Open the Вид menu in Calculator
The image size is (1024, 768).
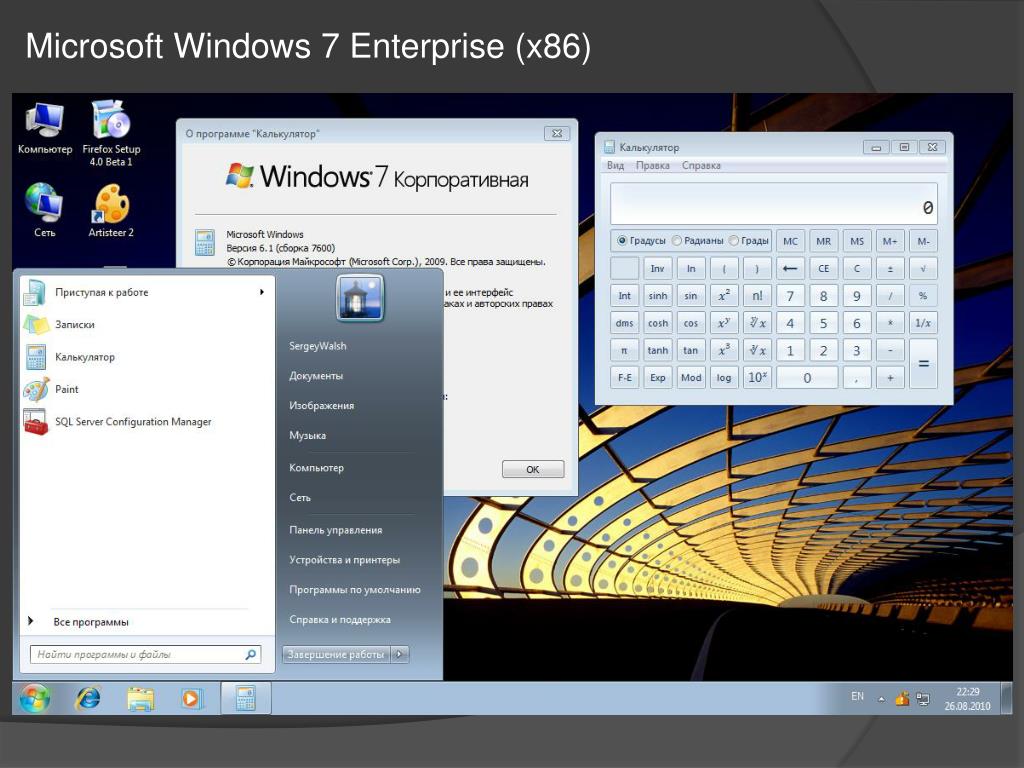coord(615,166)
